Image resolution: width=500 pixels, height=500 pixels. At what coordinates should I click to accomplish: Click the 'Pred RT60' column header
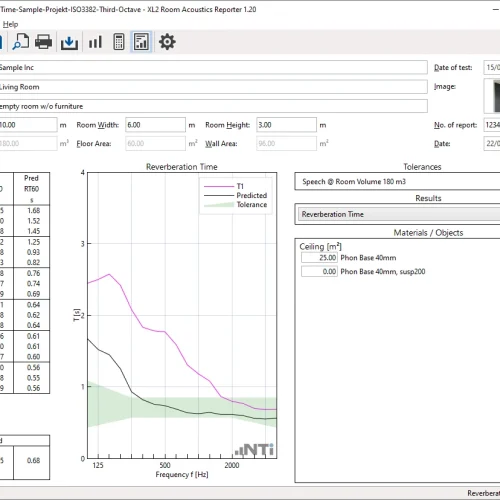pyautogui.click(x=31, y=189)
